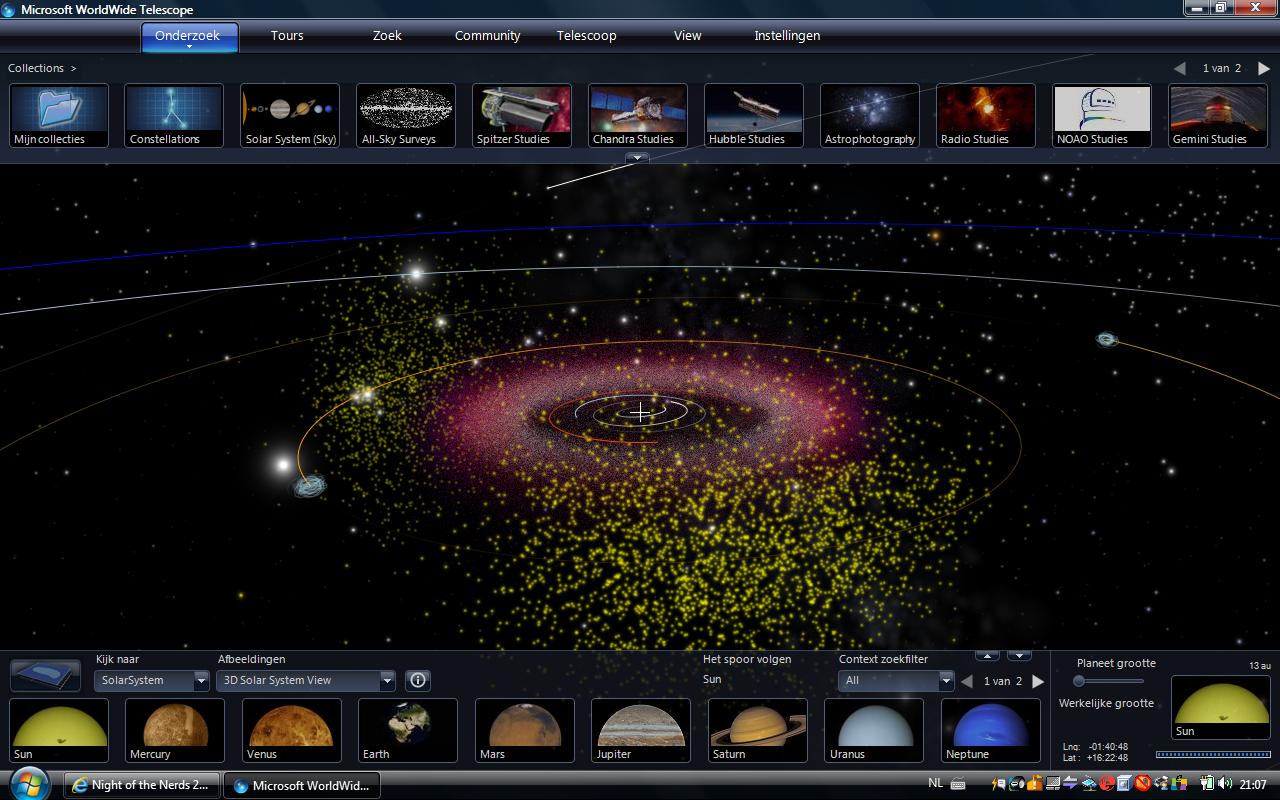Screen dimensions: 1280x800
Task: Select the Venus thumbnail
Action: pyautogui.click(x=292, y=731)
